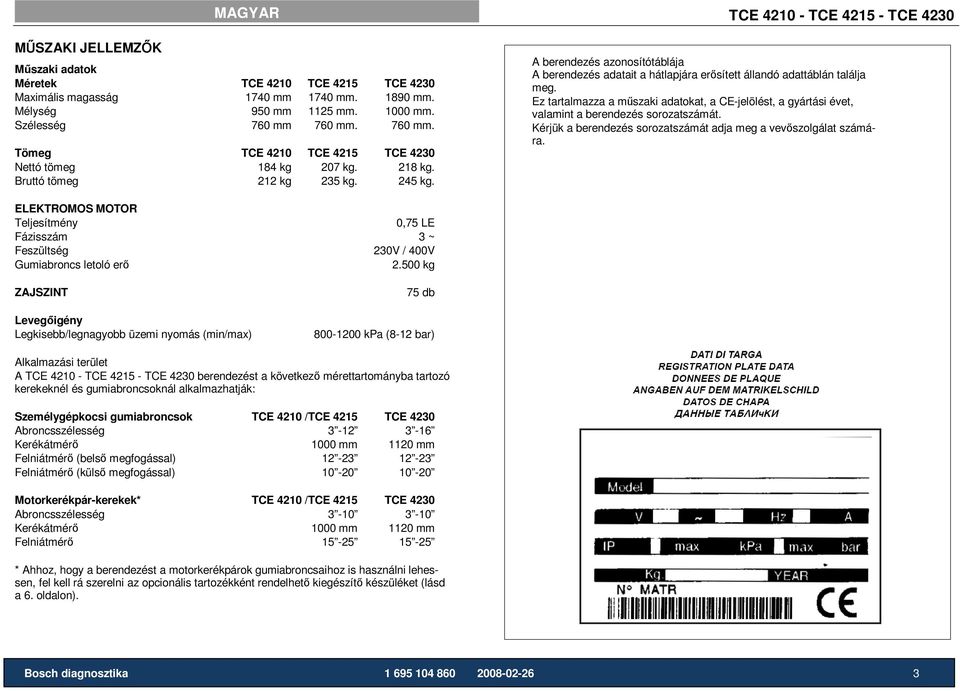
Task: Click the 235 kg. gross weight value
Action: (339, 181)
